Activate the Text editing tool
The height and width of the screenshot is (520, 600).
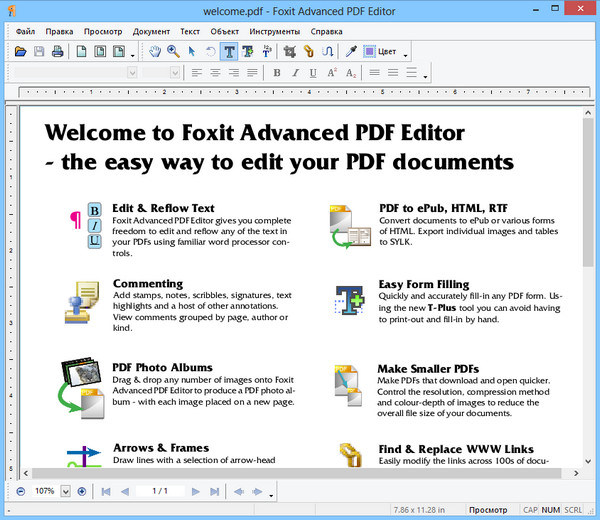click(229, 51)
